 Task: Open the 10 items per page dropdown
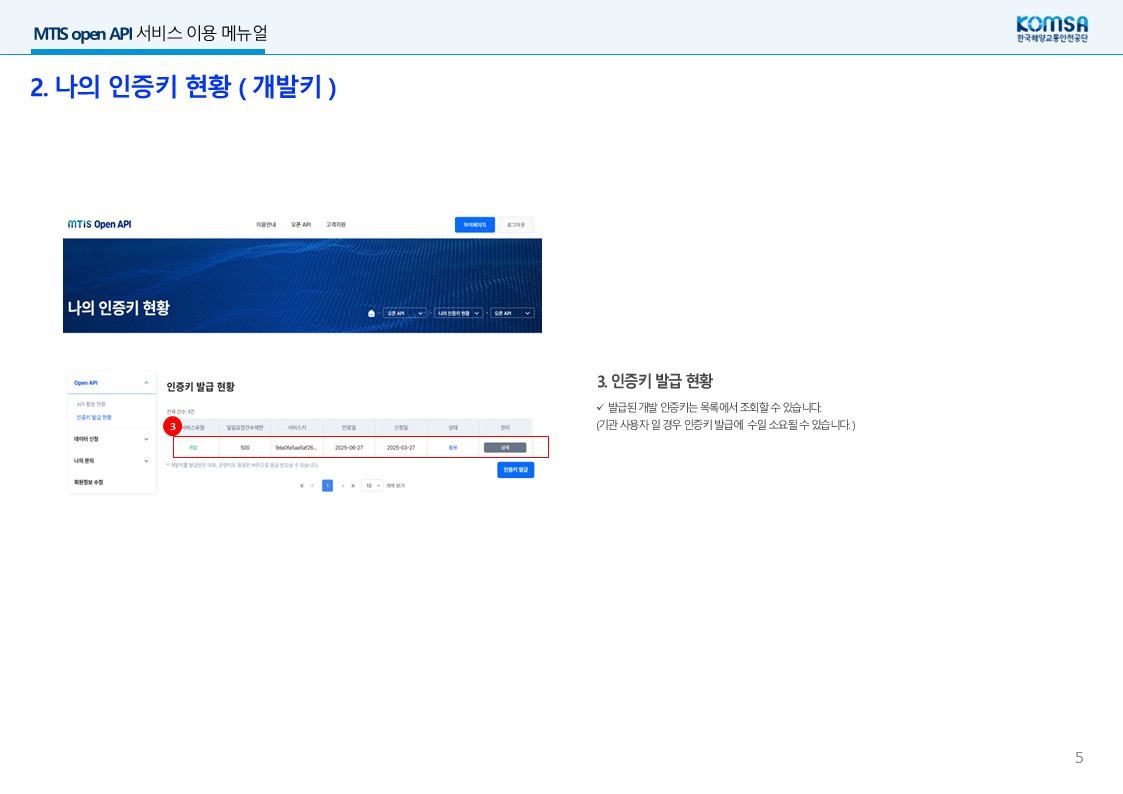(372, 485)
